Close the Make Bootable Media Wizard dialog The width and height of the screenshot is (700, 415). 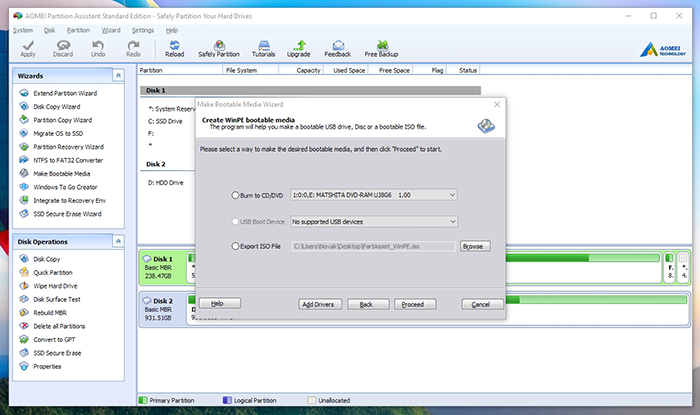(497, 104)
